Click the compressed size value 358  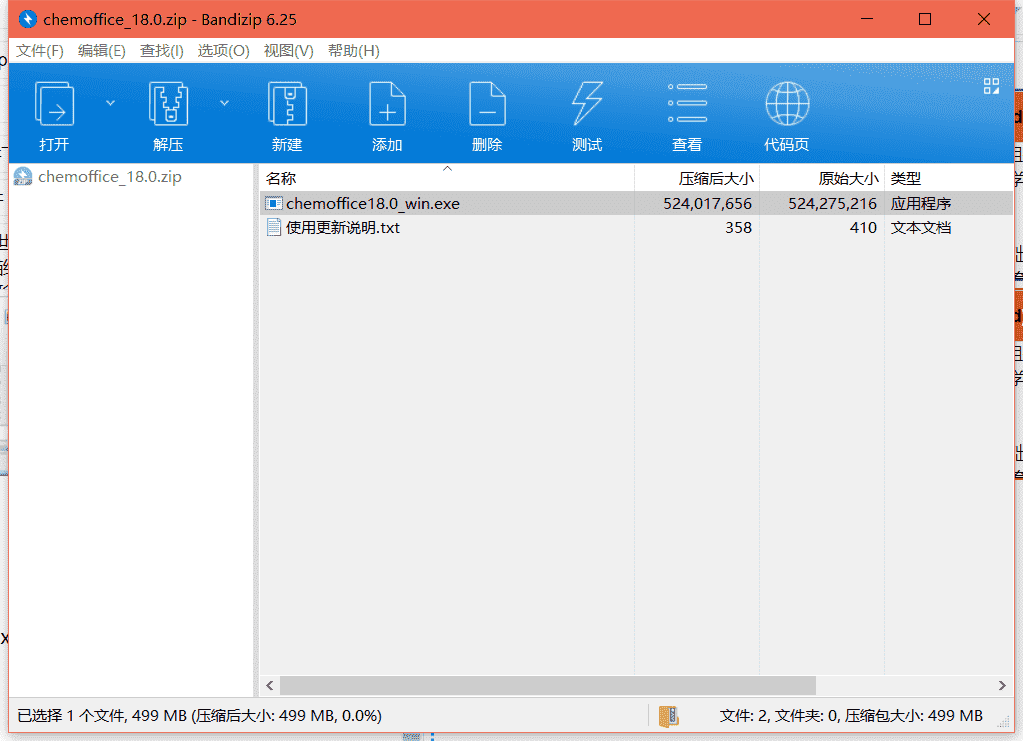[739, 228]
